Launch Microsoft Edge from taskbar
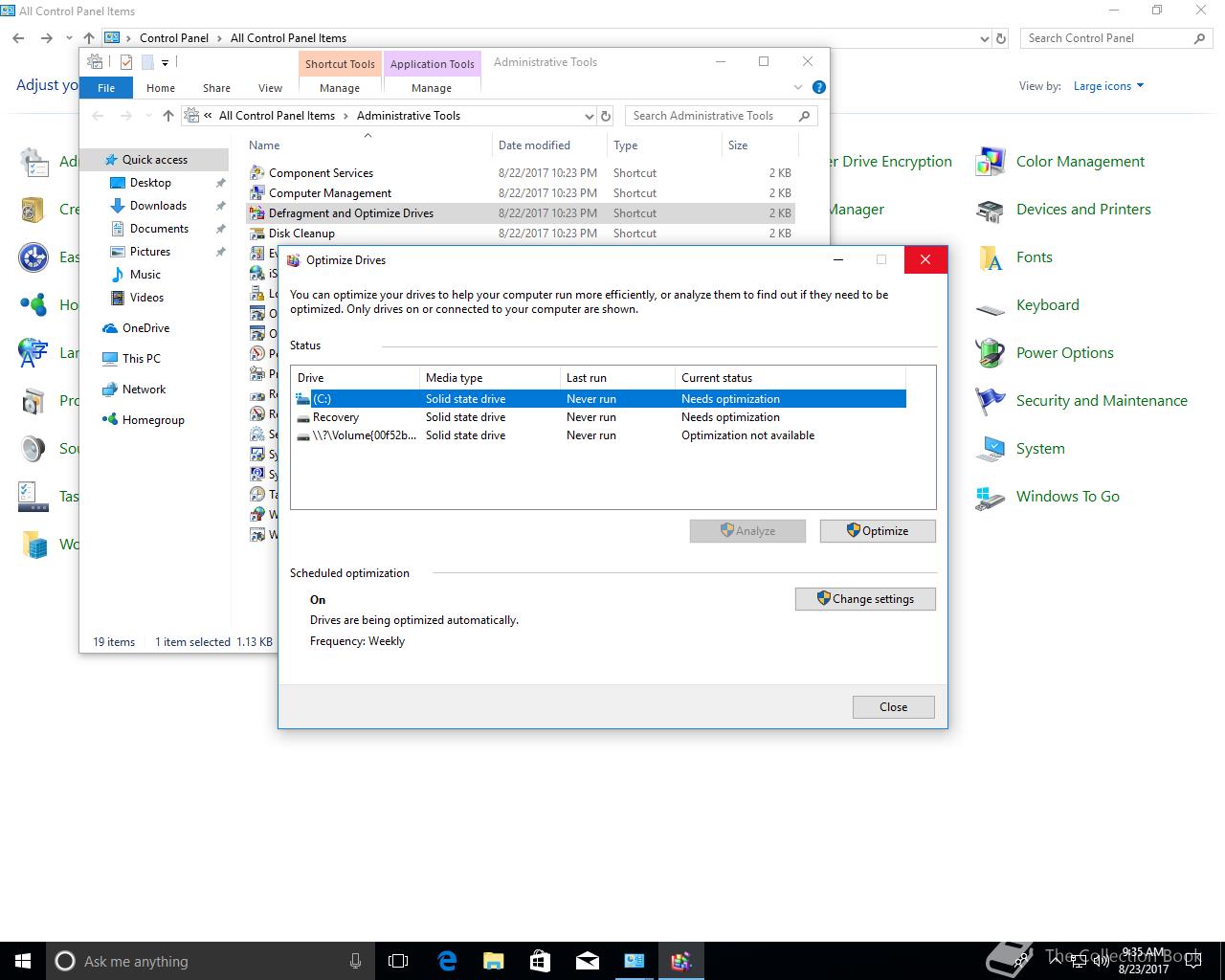 coord(446,961)
